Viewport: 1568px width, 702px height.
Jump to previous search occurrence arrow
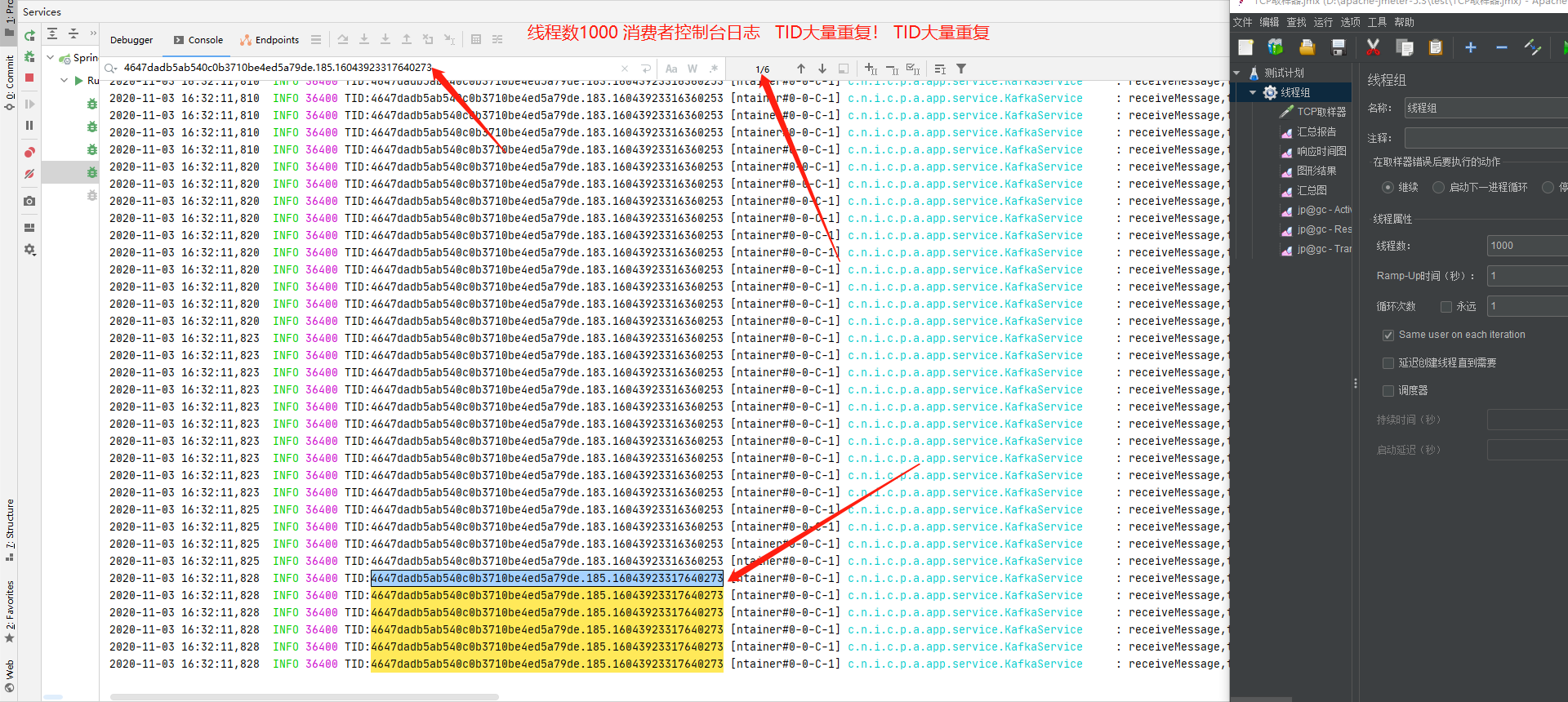tap(801, 69)
